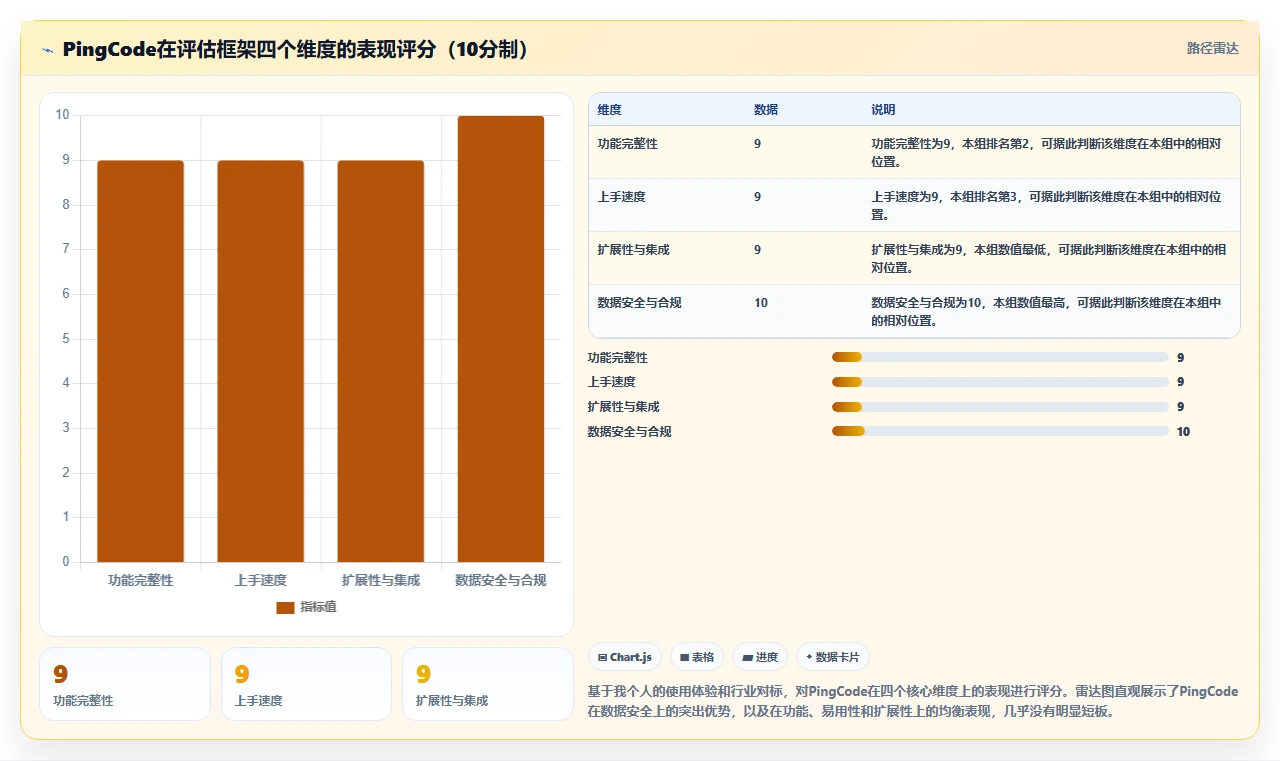Open the 扩展性与集成 data card showing 9
Image resolution: width=1280 pixels, height=761 pixels.
tap(488, 684)
